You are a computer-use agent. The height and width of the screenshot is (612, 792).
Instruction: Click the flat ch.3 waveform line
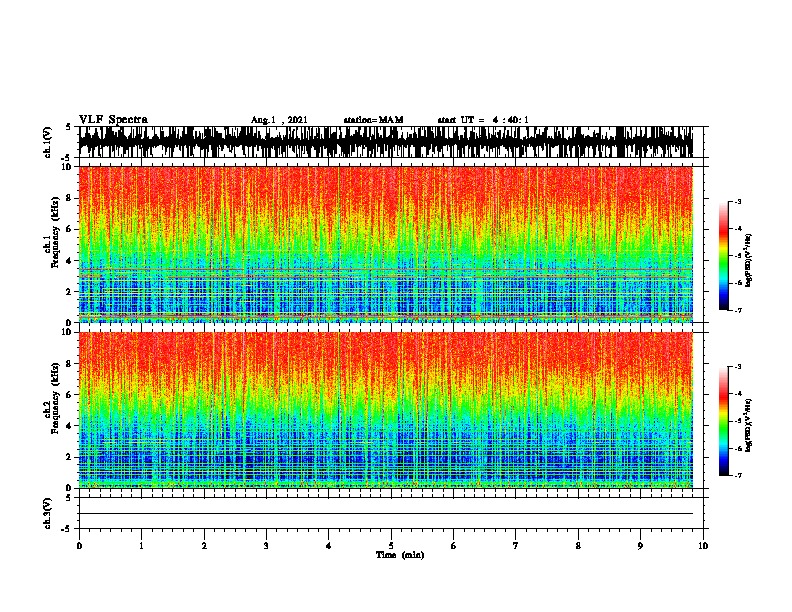[386, 514]
